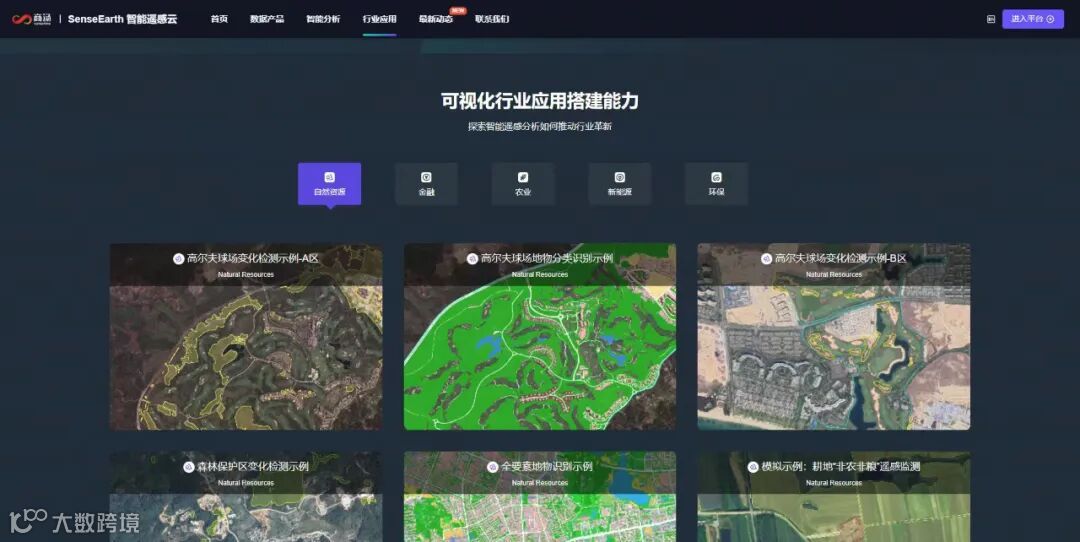Click the 进入平台 button

[x=1033, y=19]
